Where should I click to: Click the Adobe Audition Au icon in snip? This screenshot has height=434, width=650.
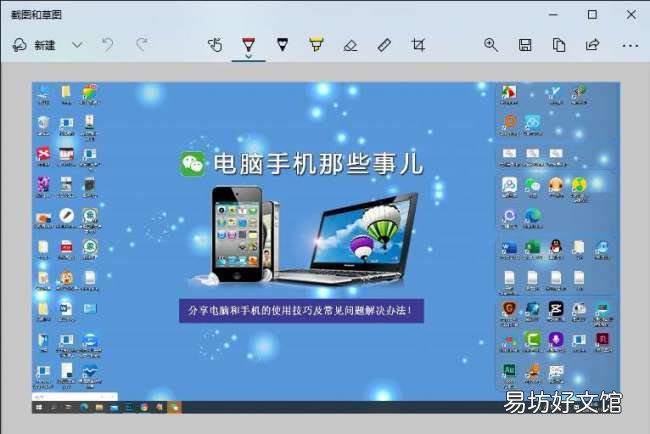click(509, 370)
